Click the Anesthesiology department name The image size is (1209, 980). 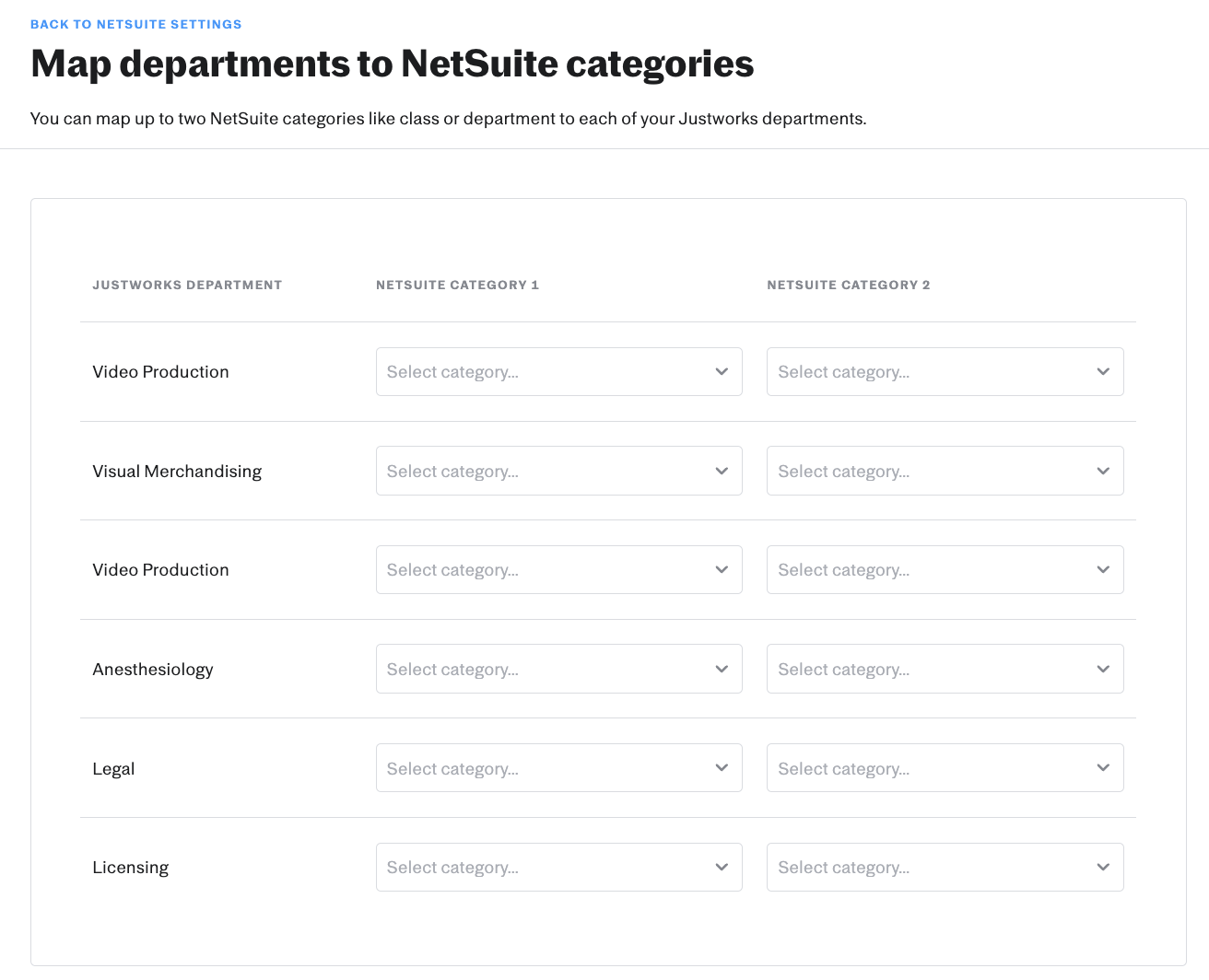point(153,670)
